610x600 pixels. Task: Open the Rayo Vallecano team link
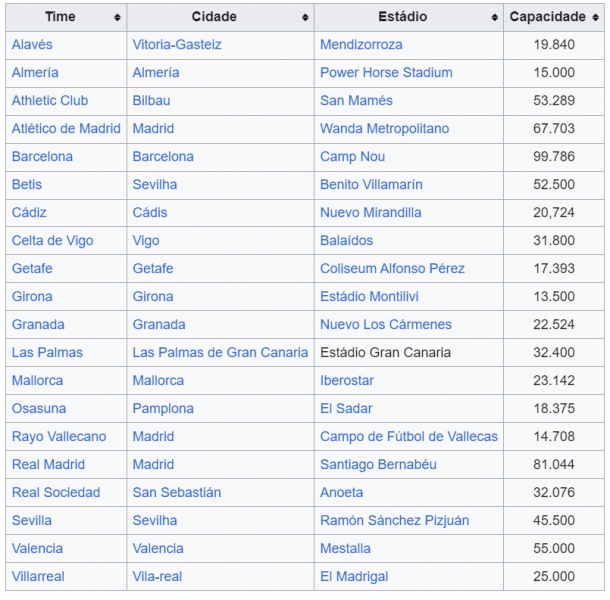tap(59, 437)
